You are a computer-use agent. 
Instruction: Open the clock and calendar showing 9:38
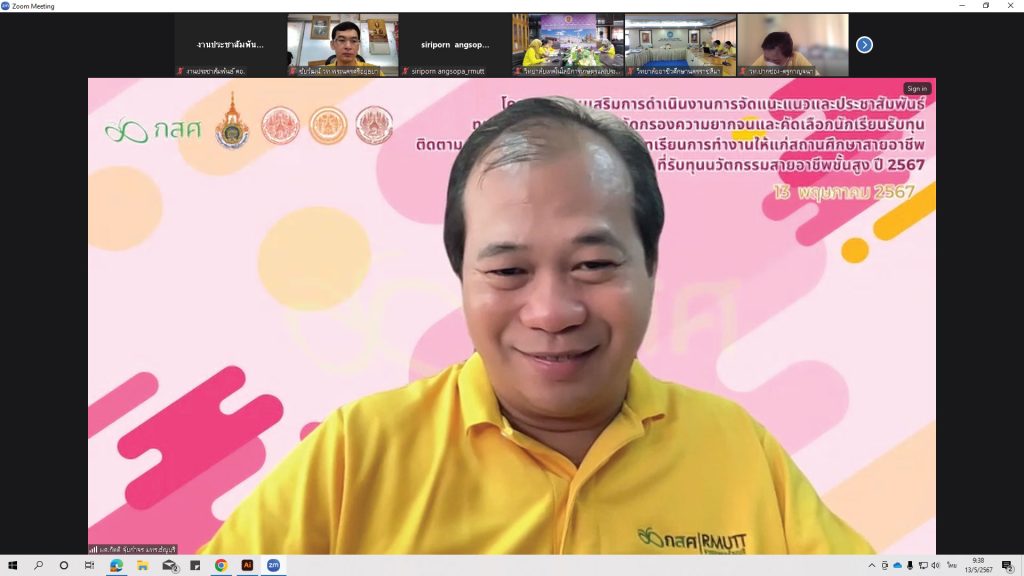click(978, 566)
